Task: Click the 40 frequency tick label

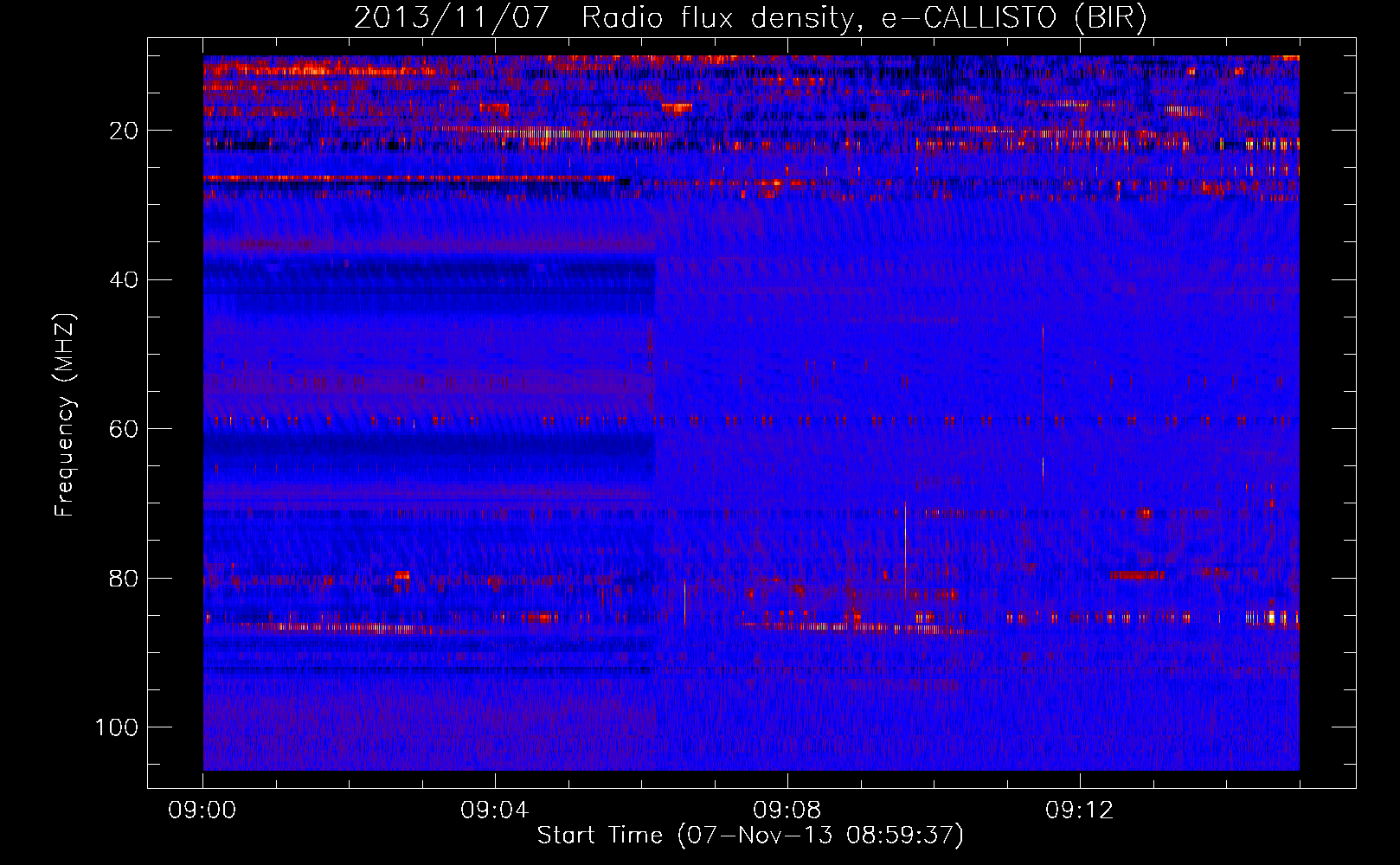Action: pos(125,279)
